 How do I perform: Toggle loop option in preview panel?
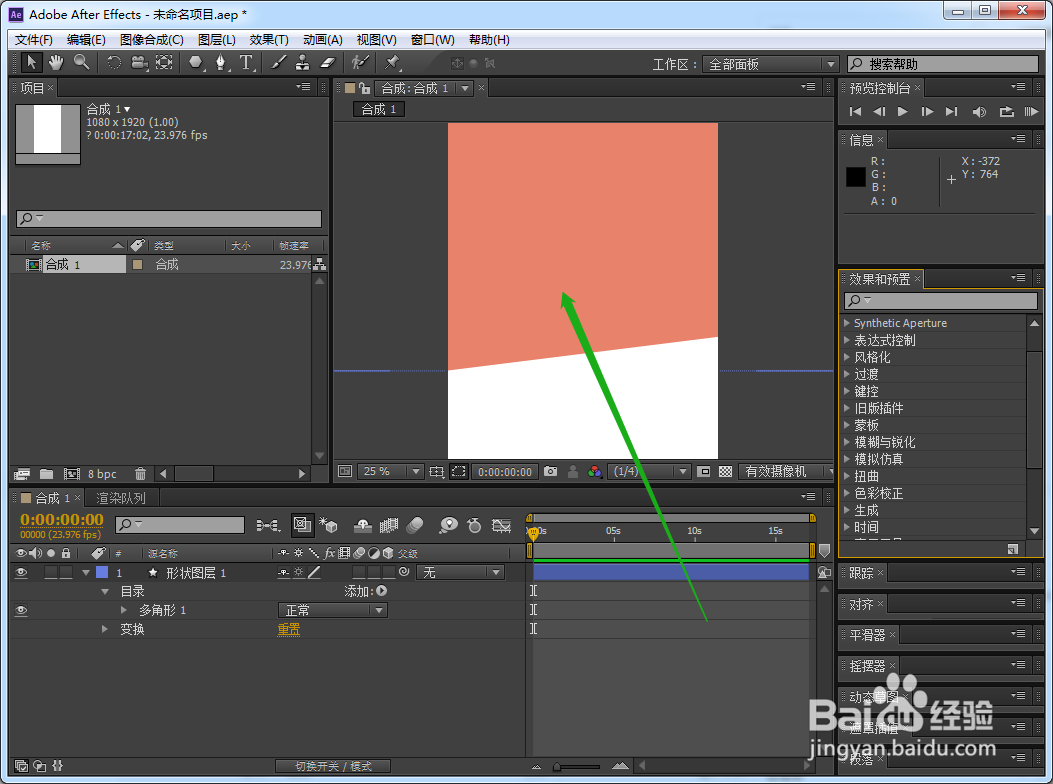pyautogui.click(x=1006, y=112)
